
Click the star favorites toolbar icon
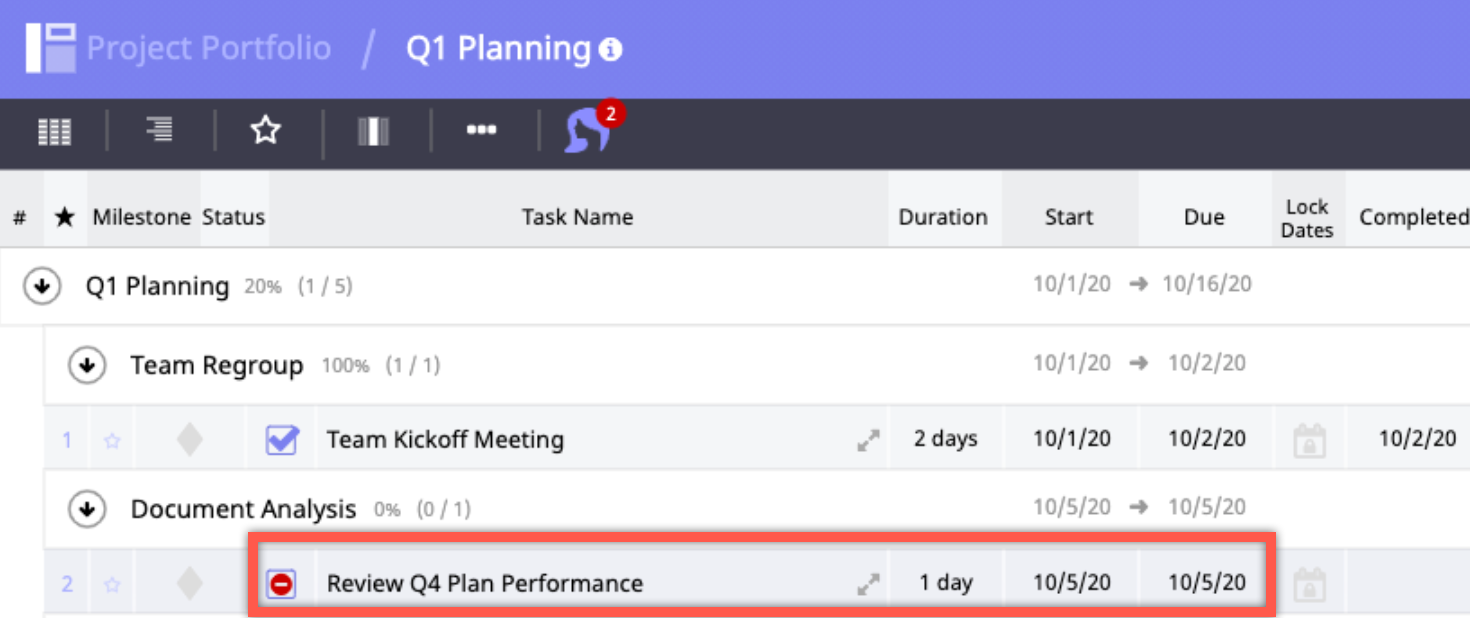266,130
